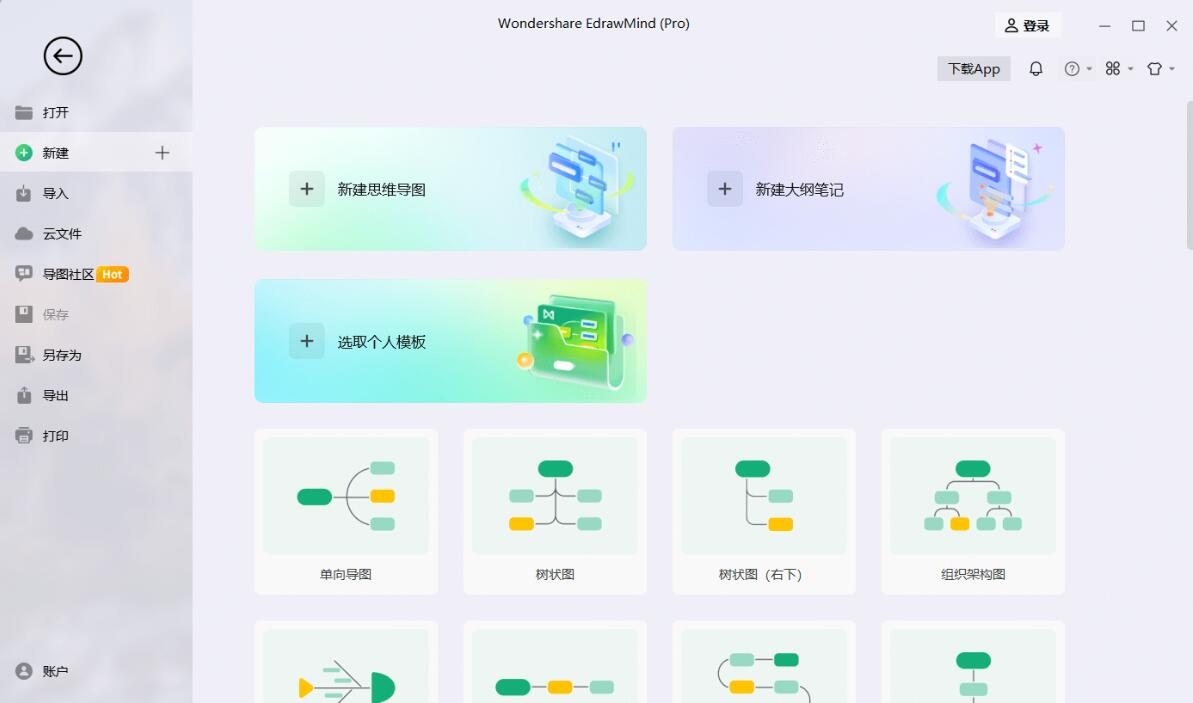Viewport: 1193px width, 703px height.
Task: Open the notification bell icon
Action: [x=1036, y=68]
